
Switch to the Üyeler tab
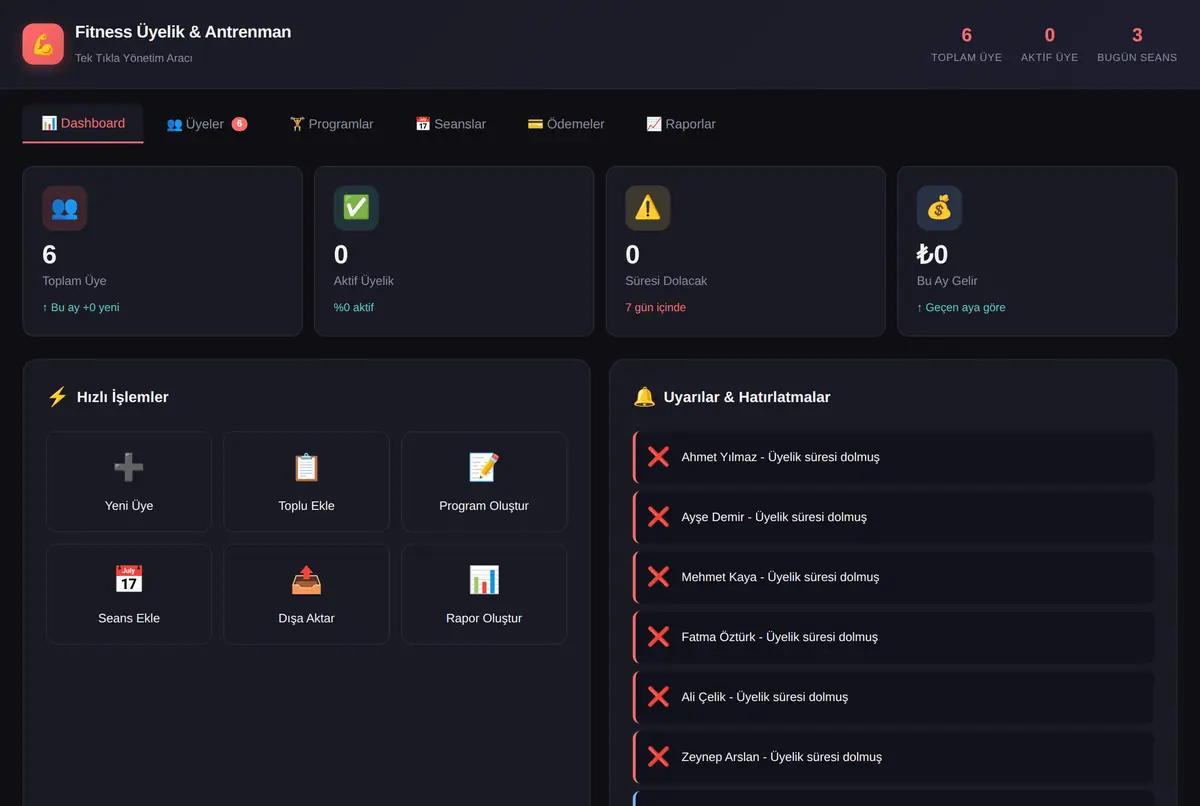pyautogui.click(x=207, y=124)
